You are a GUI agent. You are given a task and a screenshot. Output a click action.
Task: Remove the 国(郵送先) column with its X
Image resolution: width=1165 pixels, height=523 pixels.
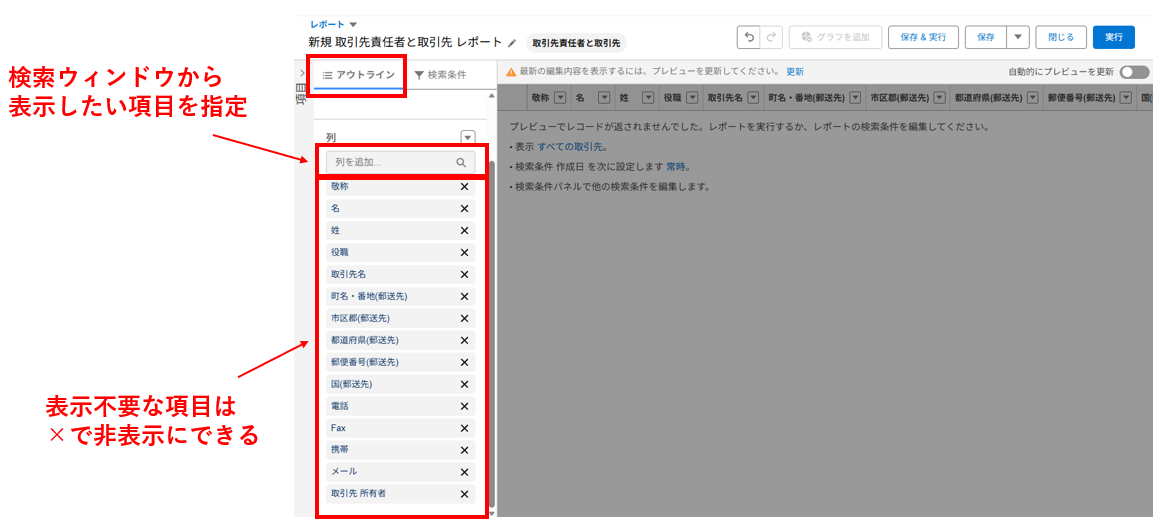(464, 384)
